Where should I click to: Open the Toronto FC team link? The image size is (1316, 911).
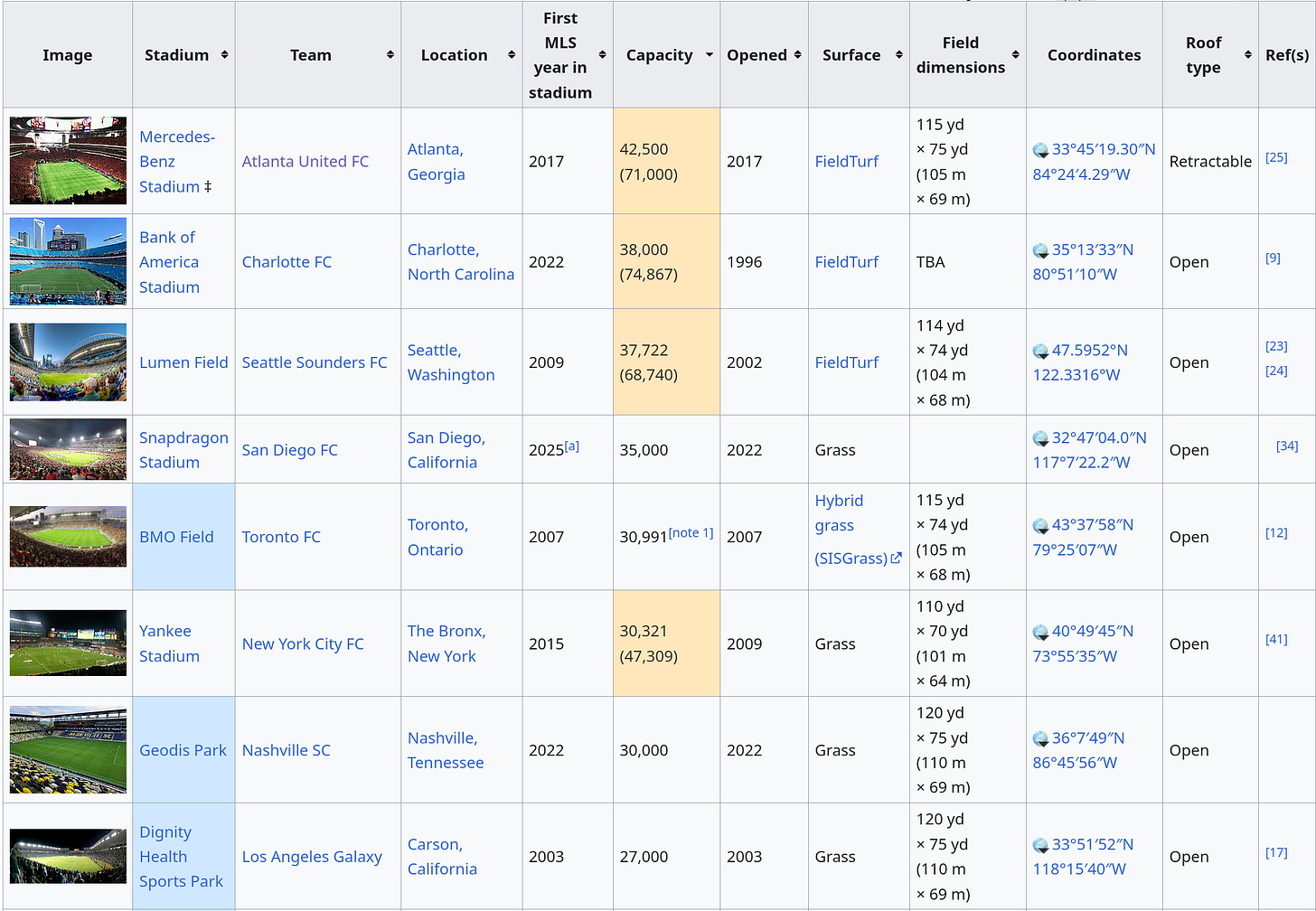pyautogui.click(x=281, y=537)
